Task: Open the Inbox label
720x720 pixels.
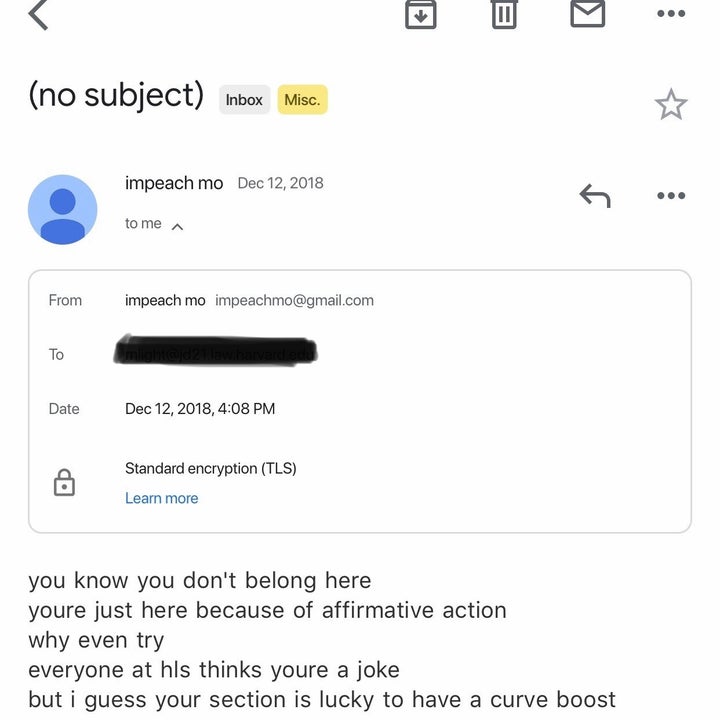Action: pos(244,100)
